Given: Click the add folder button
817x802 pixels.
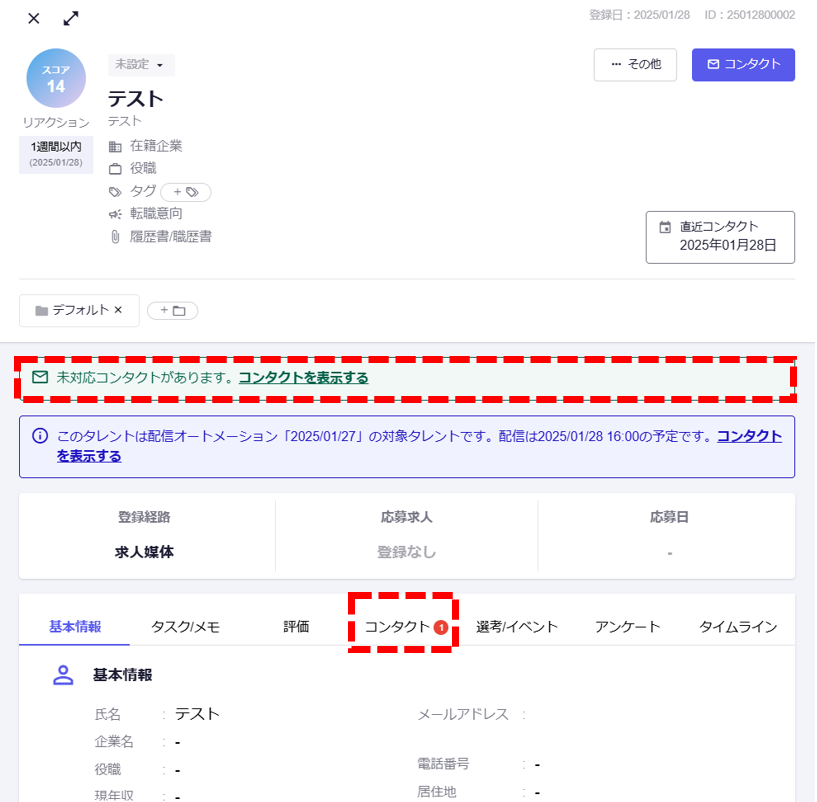Looking at the screenshot, I should (x=173, y=311).
